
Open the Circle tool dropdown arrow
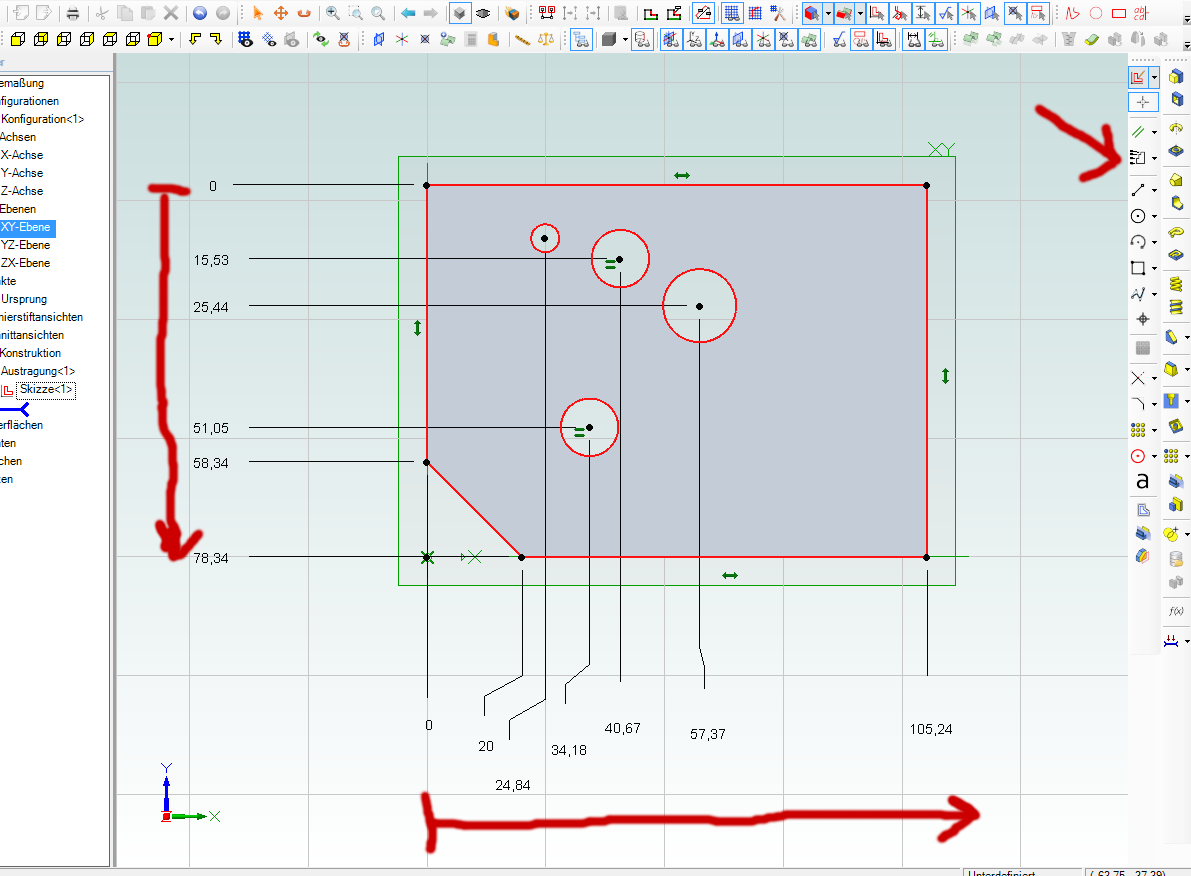pos(1154,217)
